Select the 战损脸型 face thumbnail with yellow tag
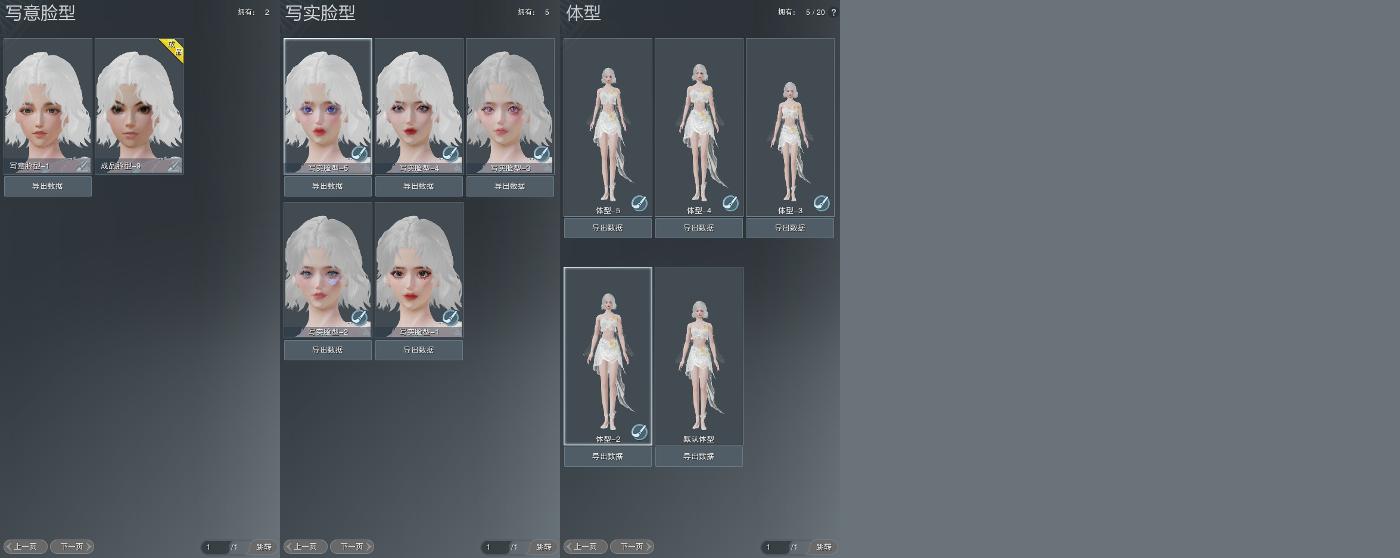Viewport: 1400px width, 558px height. pos(139,106)
